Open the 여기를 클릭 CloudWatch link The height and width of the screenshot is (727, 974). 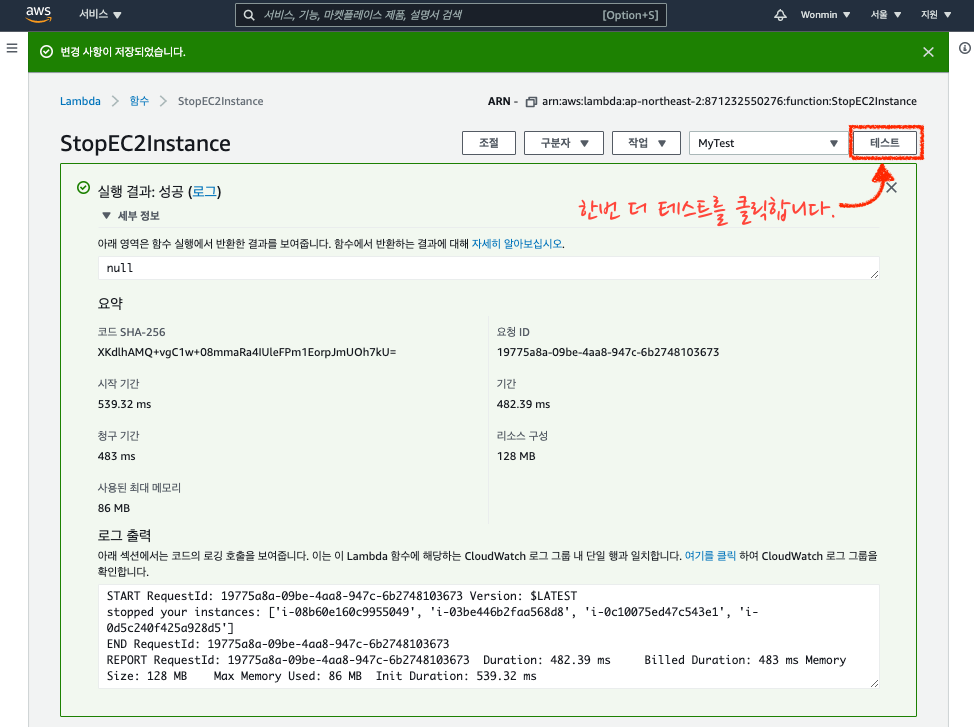click(x=710, y=556)
